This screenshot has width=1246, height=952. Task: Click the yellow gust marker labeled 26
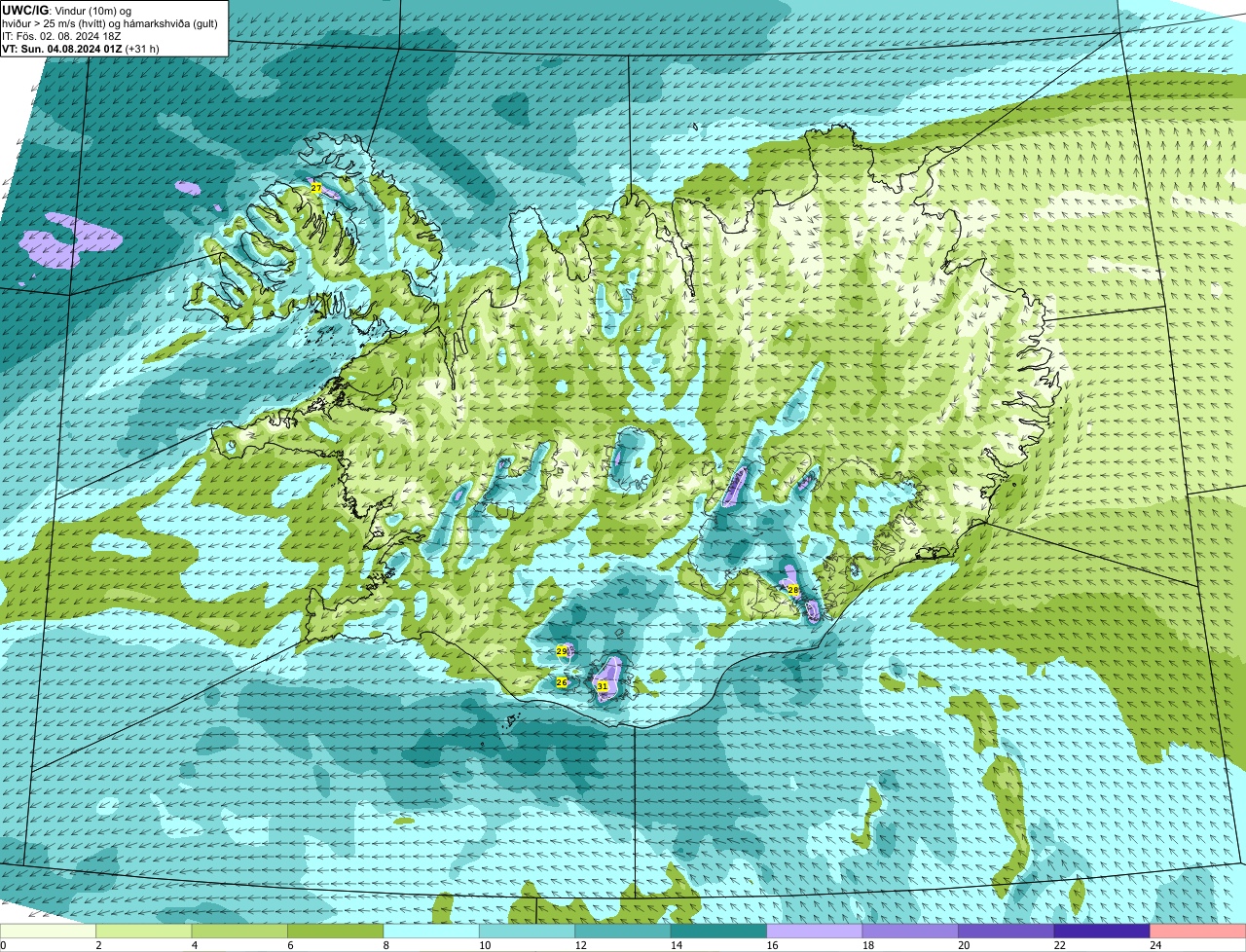click(x=562, y=682)
